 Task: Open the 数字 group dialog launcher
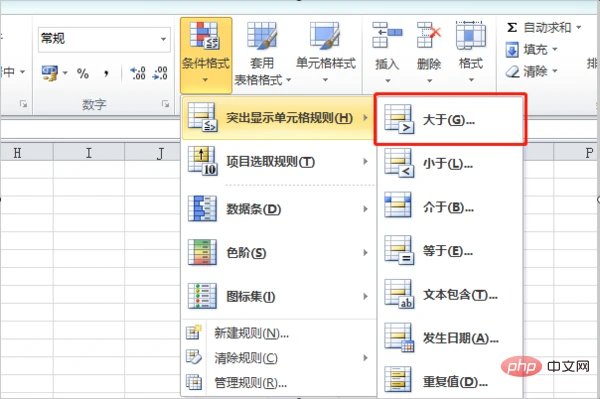(x=165, y=104)
